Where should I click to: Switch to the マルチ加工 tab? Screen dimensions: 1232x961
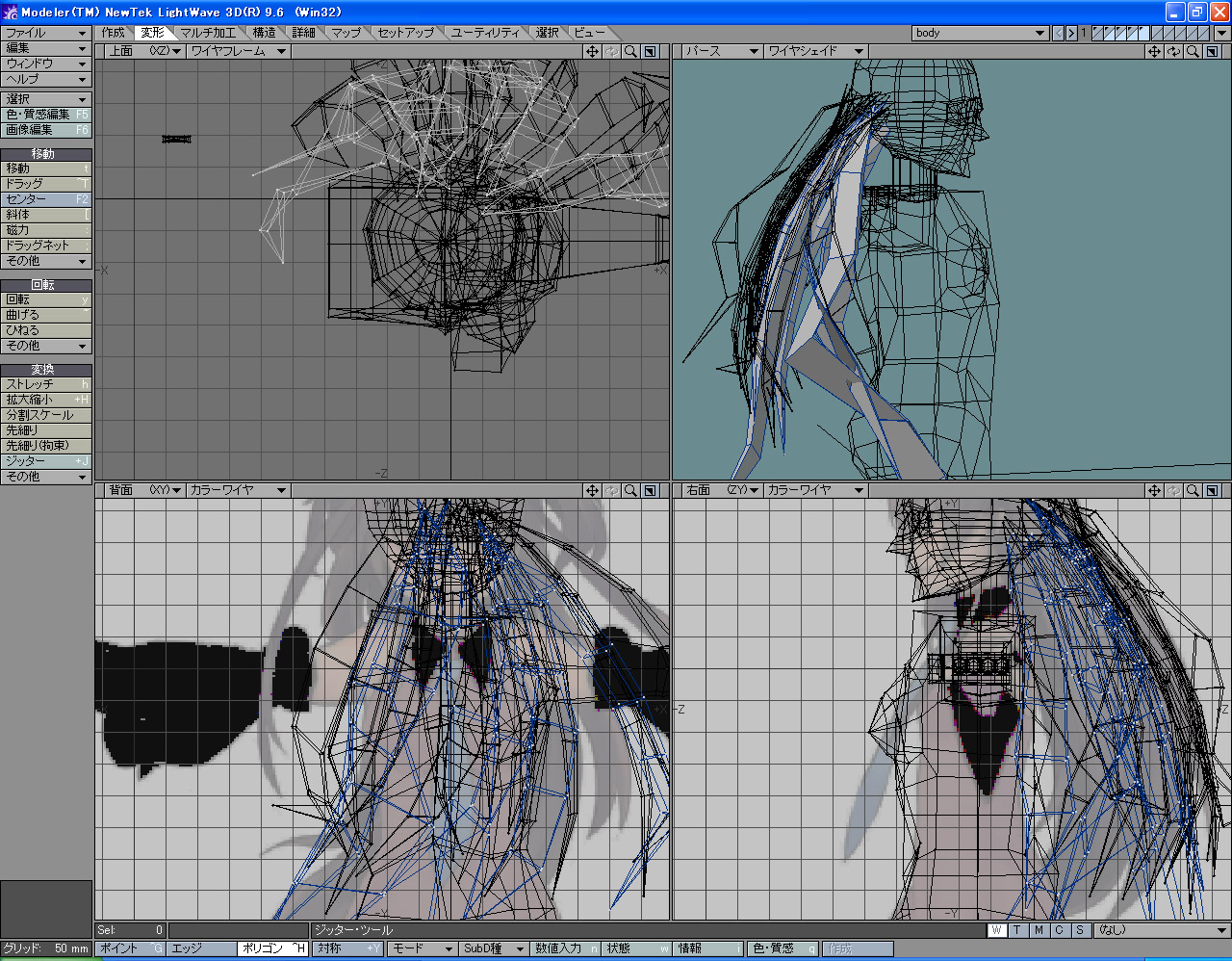[208, 33]
